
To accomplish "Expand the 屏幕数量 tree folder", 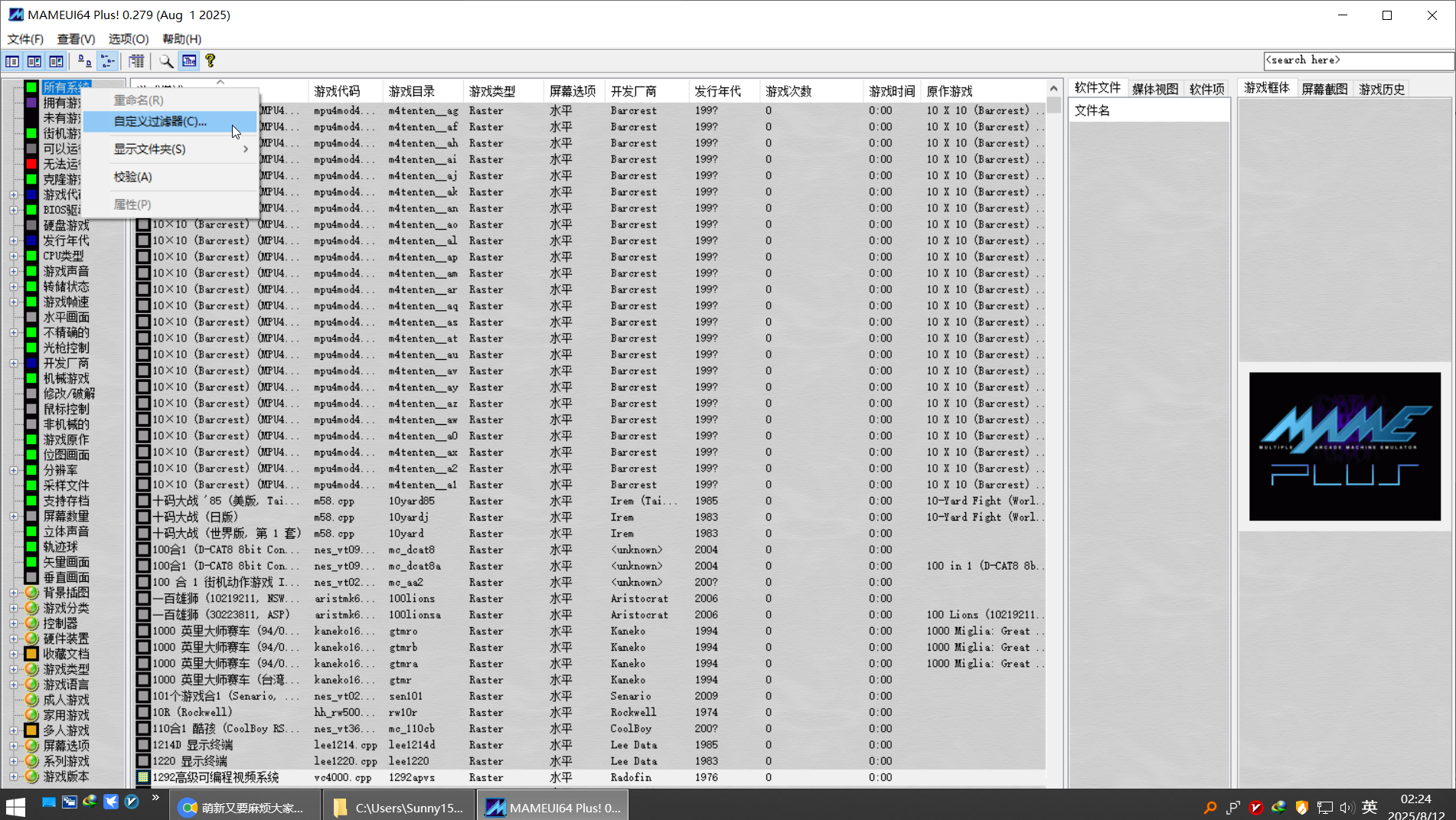I will click(14, 516).
